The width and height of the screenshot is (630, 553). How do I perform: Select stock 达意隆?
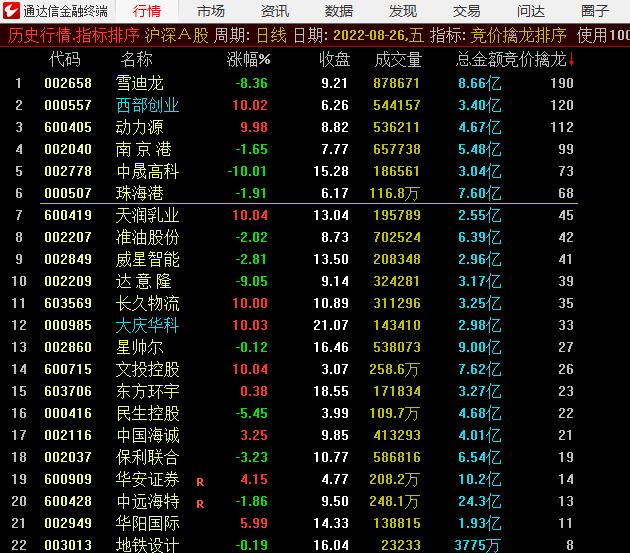[143, 281]
